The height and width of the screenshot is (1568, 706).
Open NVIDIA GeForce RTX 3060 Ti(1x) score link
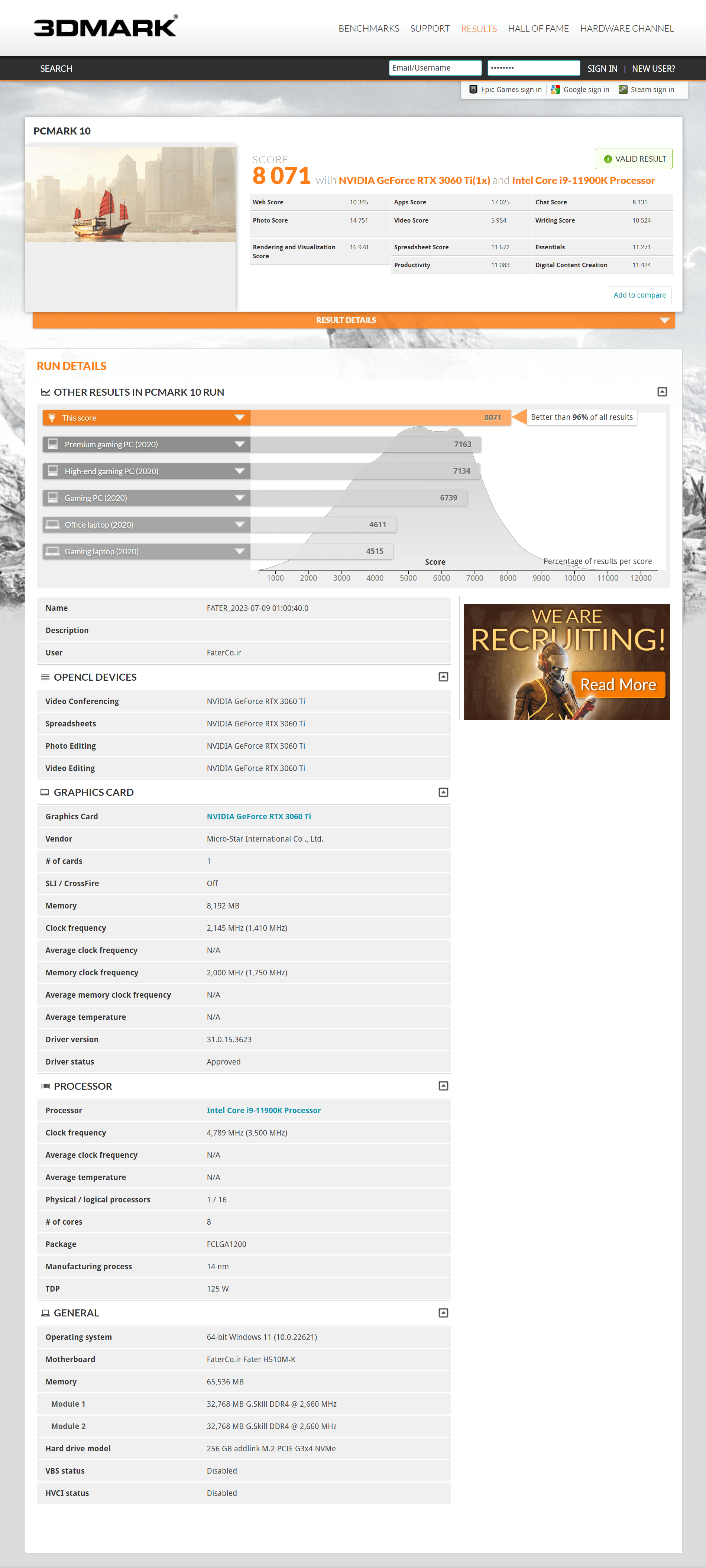pyautogui.click(x=414, y=180)
